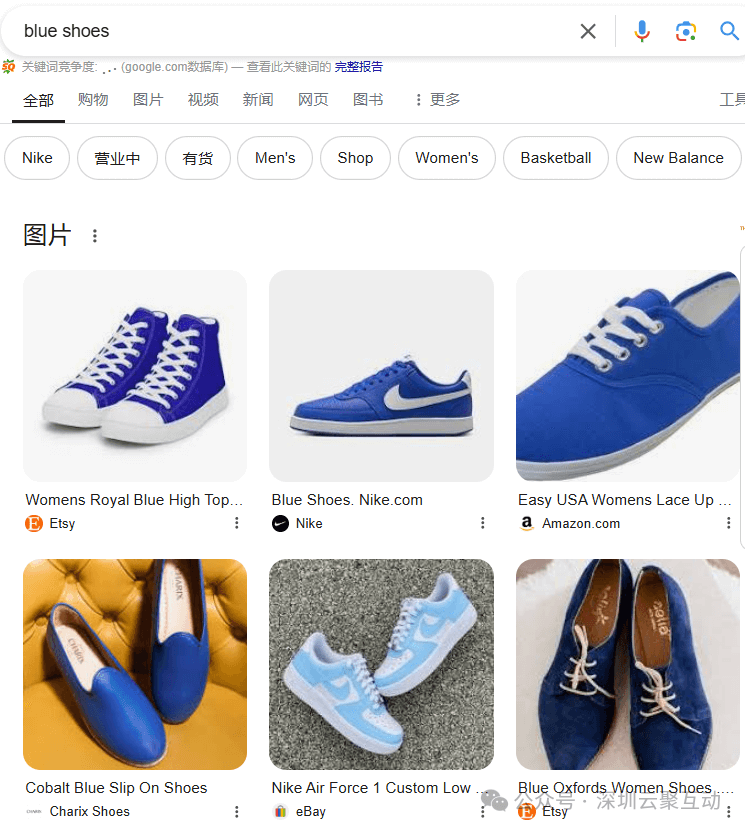745x831 pixels.
Task: Open Womens Royal Blue High Top title
Action: 134,500
